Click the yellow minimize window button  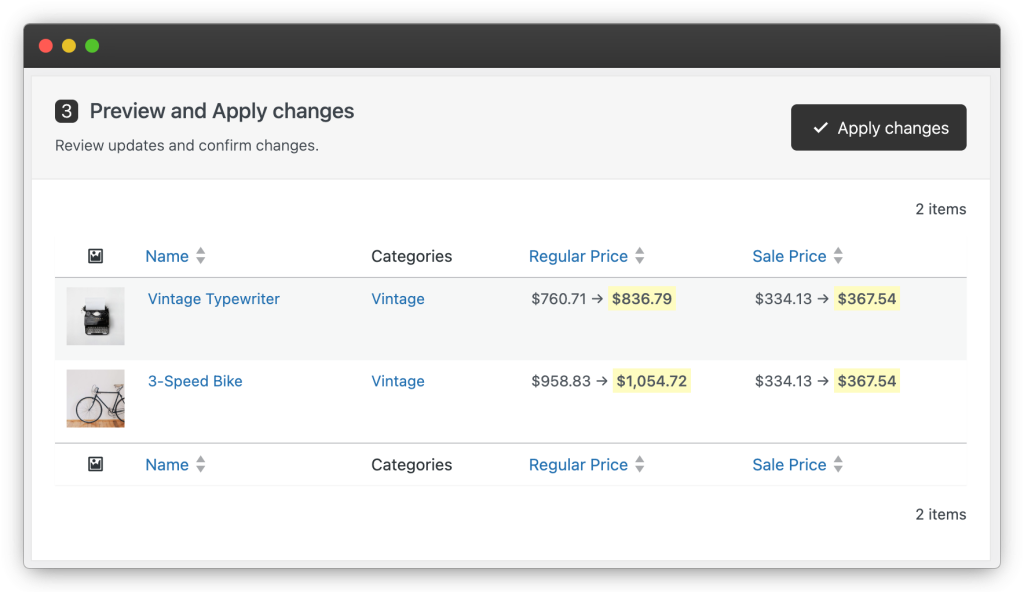pos(69,46)
